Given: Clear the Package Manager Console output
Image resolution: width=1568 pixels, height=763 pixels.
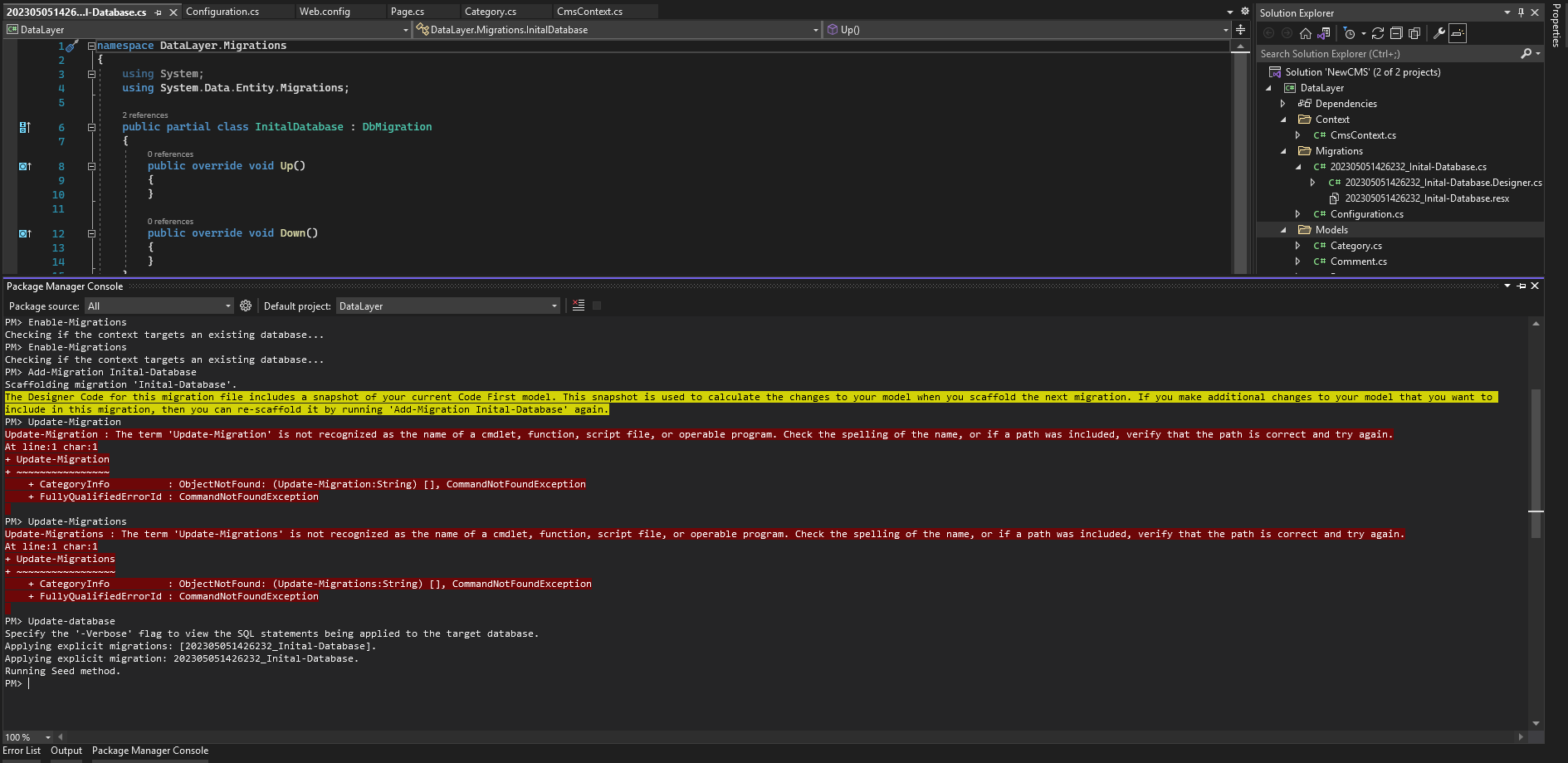Looking at the screenshot, I should 579,306.
